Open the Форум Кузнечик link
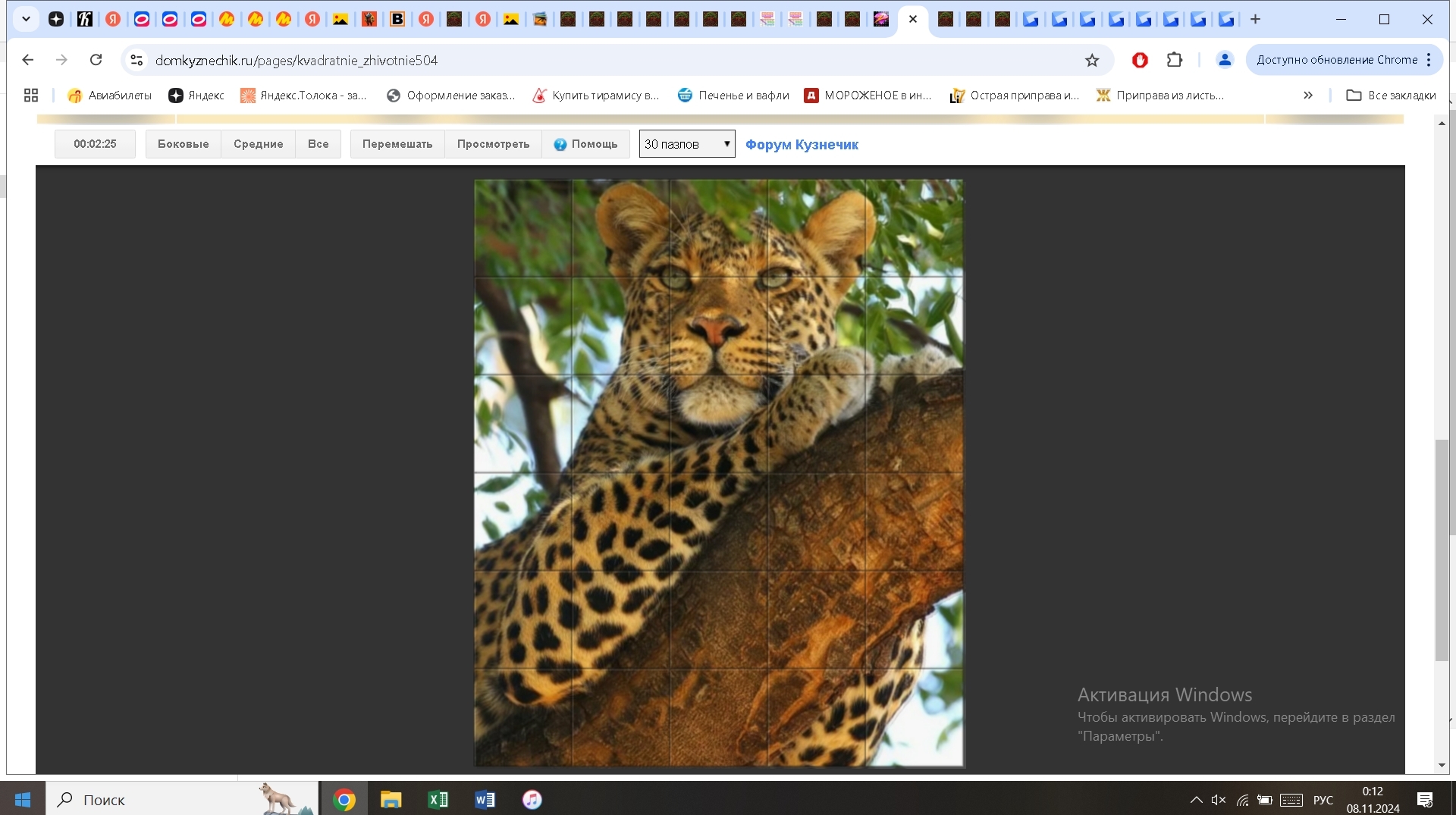 (802, 145)
